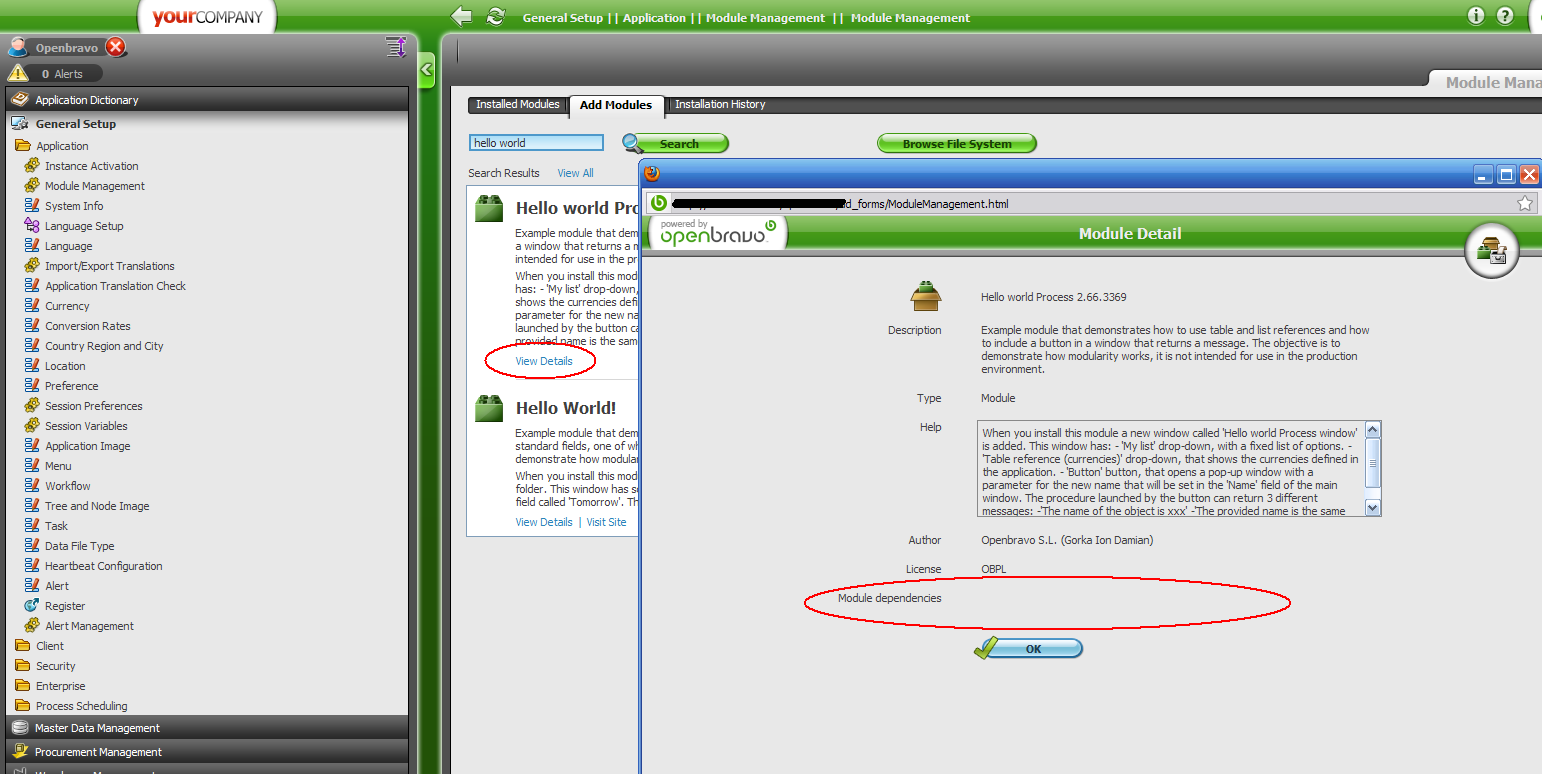Focus the module search field containing hello world
Image resolution: width=1542 pixels, height=774 pixels.
537,143
